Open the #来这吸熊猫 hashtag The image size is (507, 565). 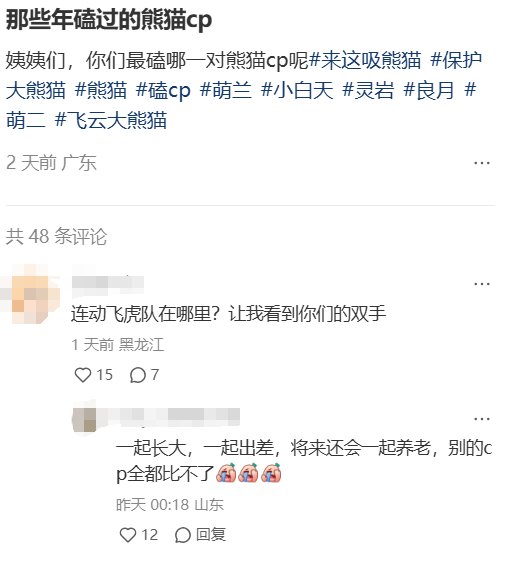[365, 60]
